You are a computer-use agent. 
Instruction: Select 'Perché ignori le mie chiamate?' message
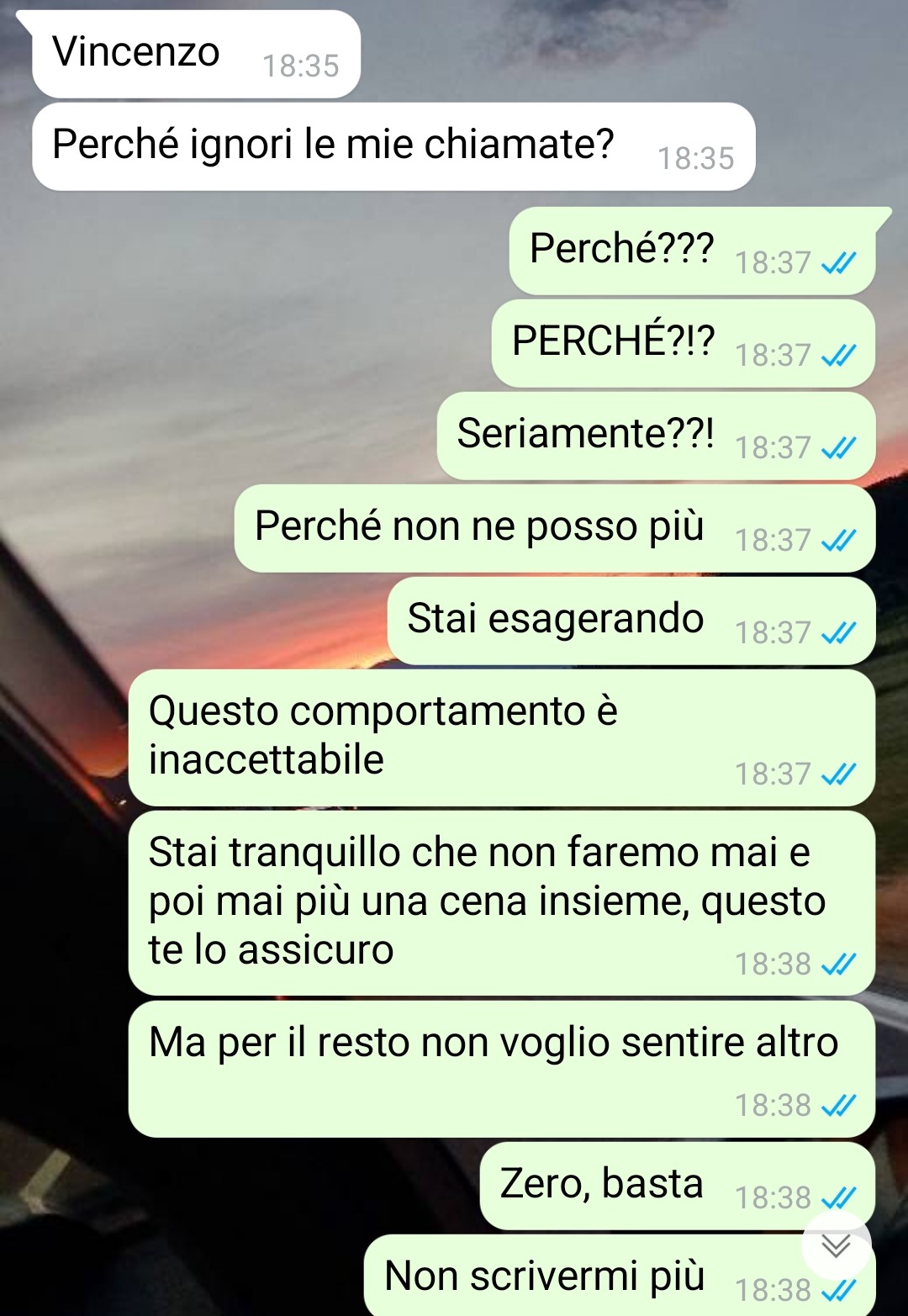[x=393, y=146]
